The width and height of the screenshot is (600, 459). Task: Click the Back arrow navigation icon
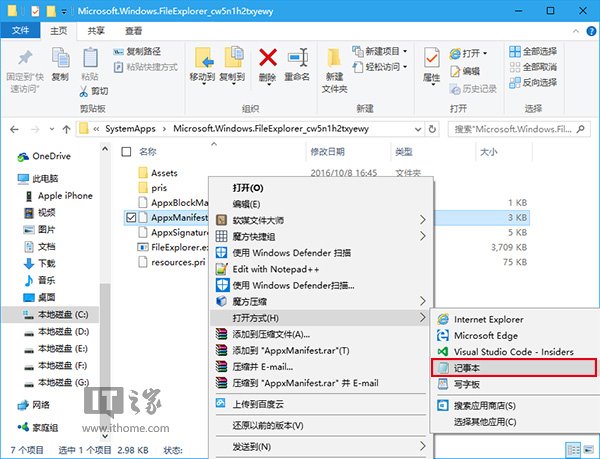pyautogui.click(x=15, y=129)
